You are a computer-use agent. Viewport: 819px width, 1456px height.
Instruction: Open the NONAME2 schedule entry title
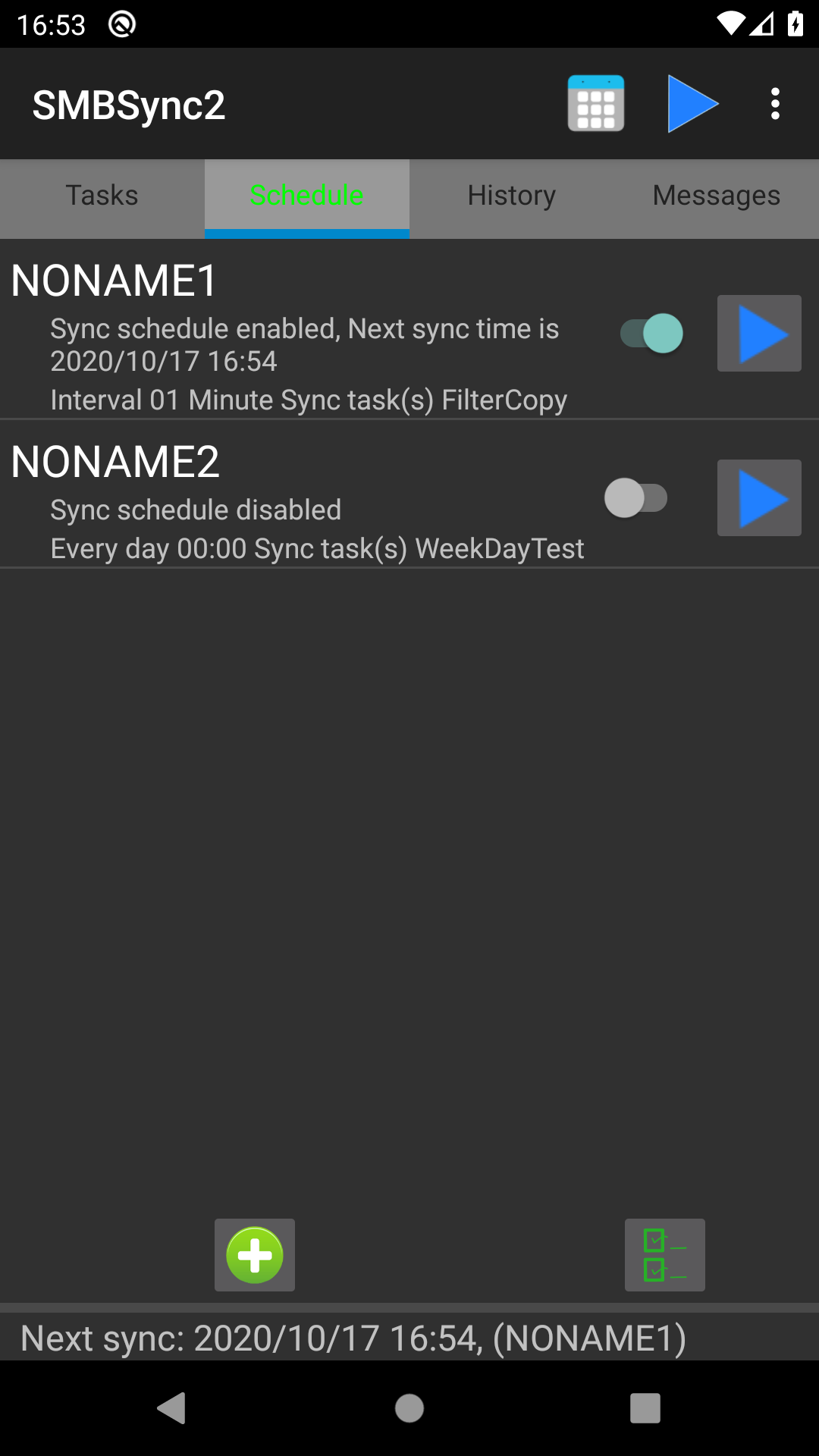(x=115, y=462)
